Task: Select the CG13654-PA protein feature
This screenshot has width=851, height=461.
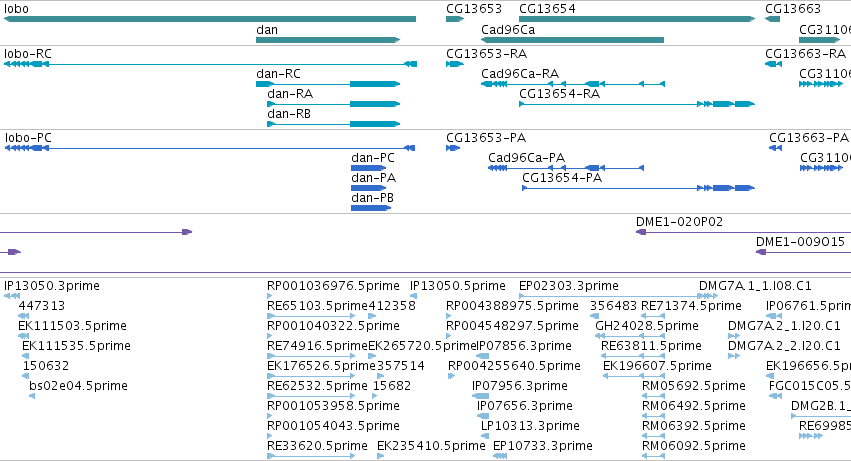Action: pyautogui.click(x=638, y=188)
